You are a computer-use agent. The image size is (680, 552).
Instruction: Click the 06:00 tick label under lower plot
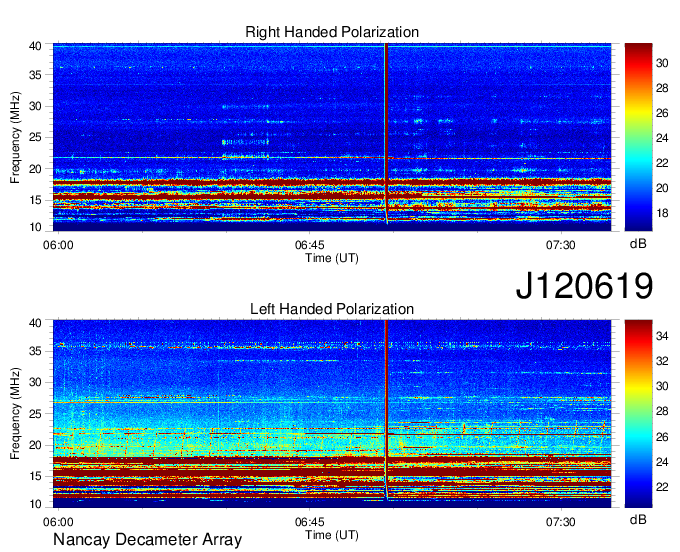coord(58,522)
